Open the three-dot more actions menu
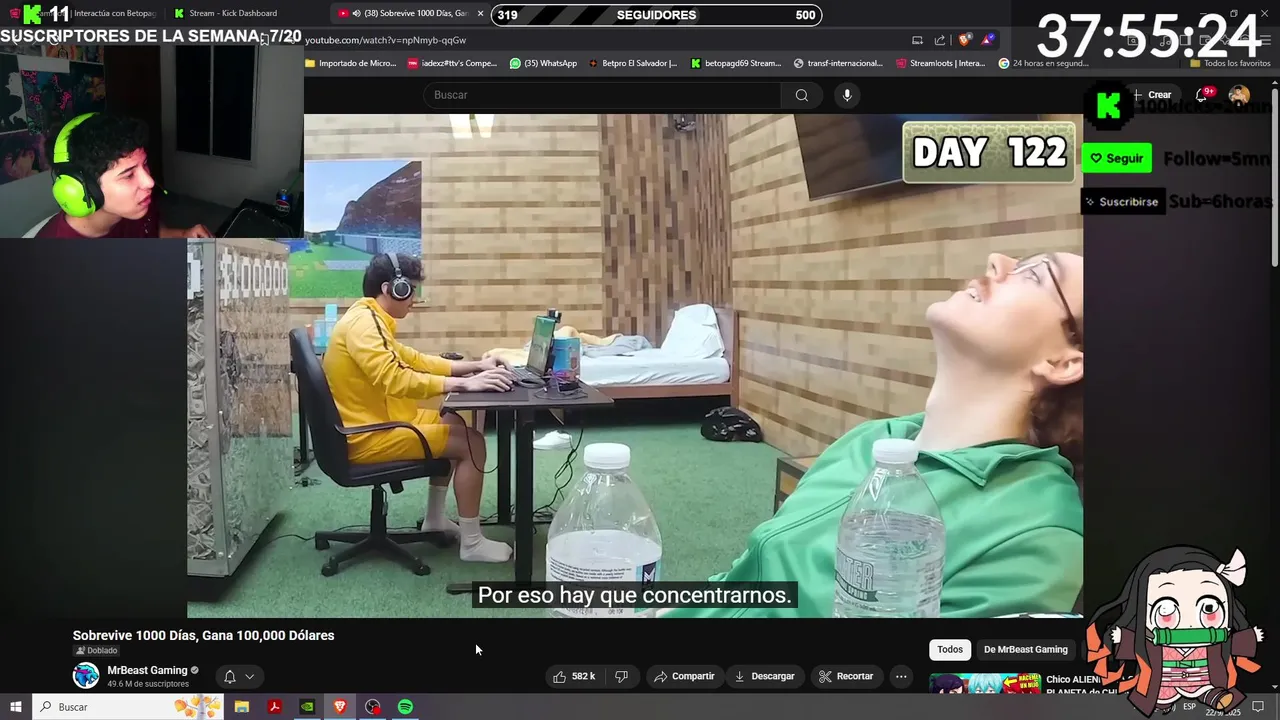The width and height of the screenshot is (1280, 720). pyautogui.click(x=901, y=676)
